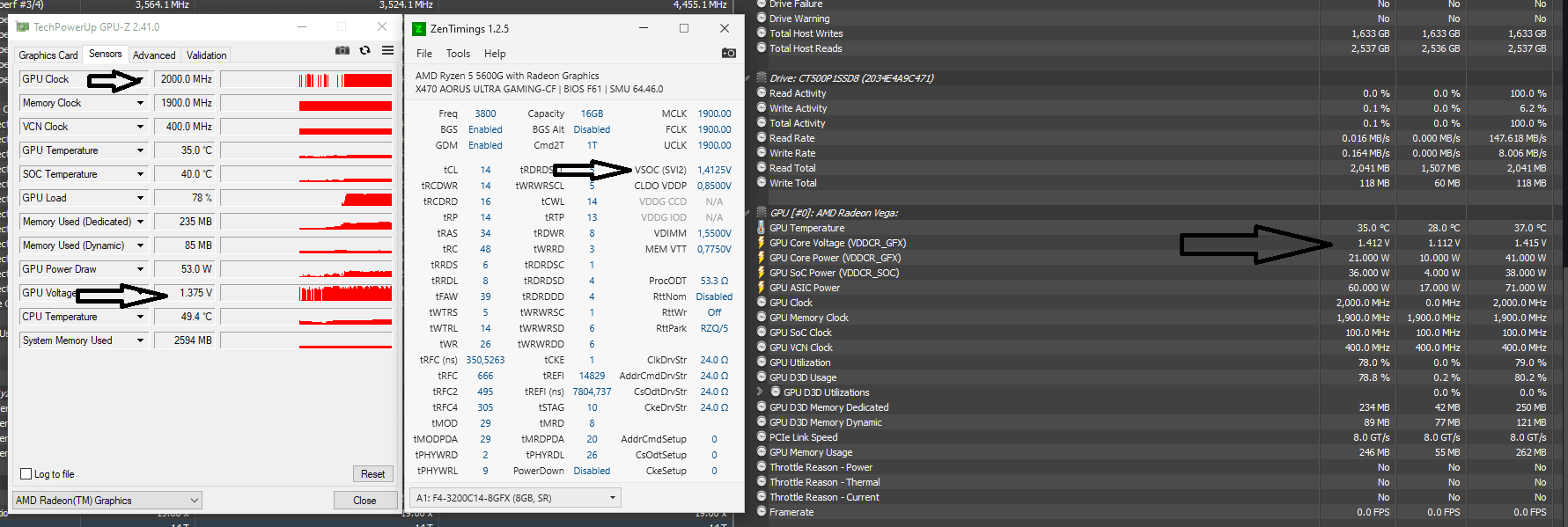Enable the Log to file checkbox
1568x527 pixels.
[26, 474]
